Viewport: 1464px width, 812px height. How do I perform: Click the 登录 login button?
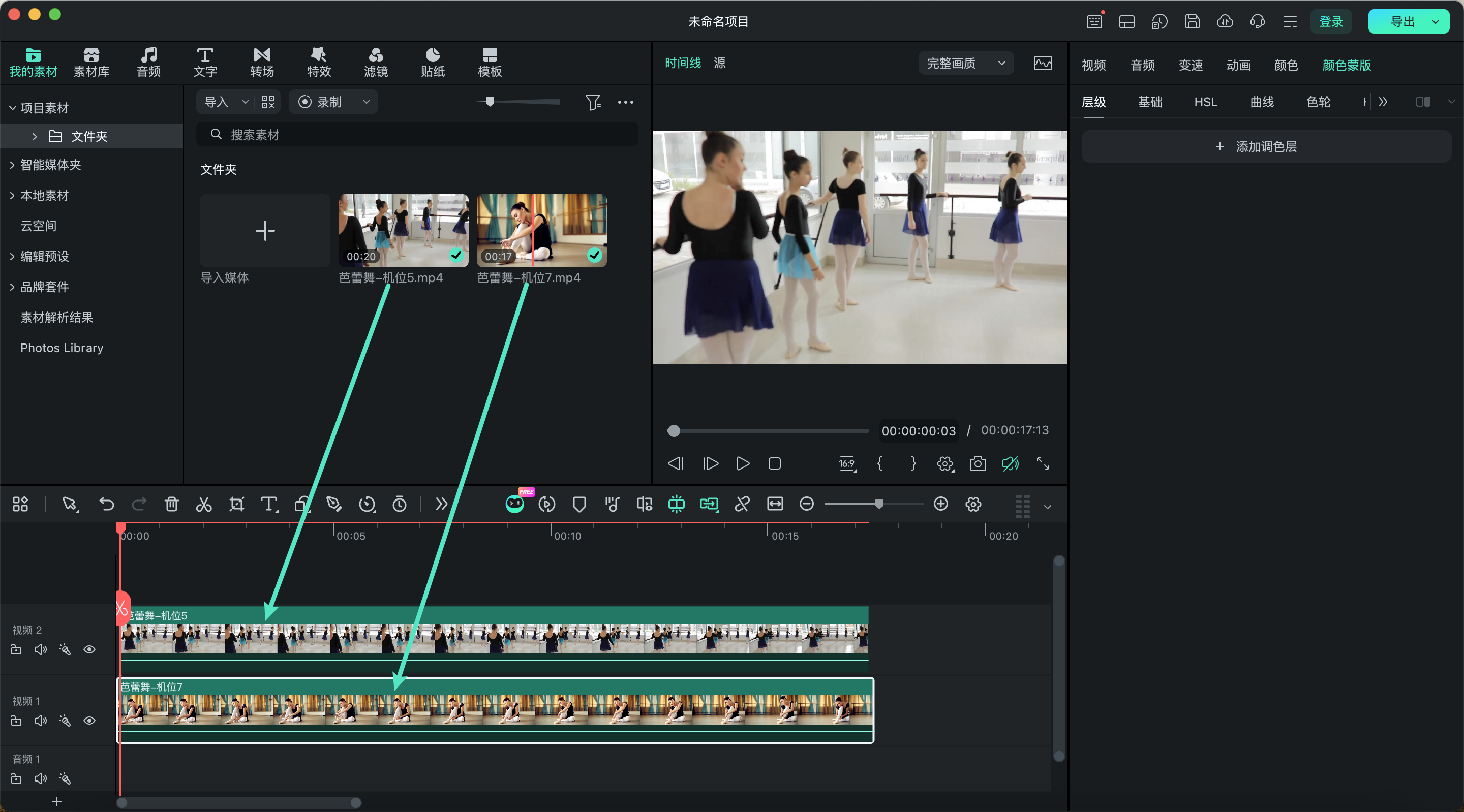click(1331, 21)
